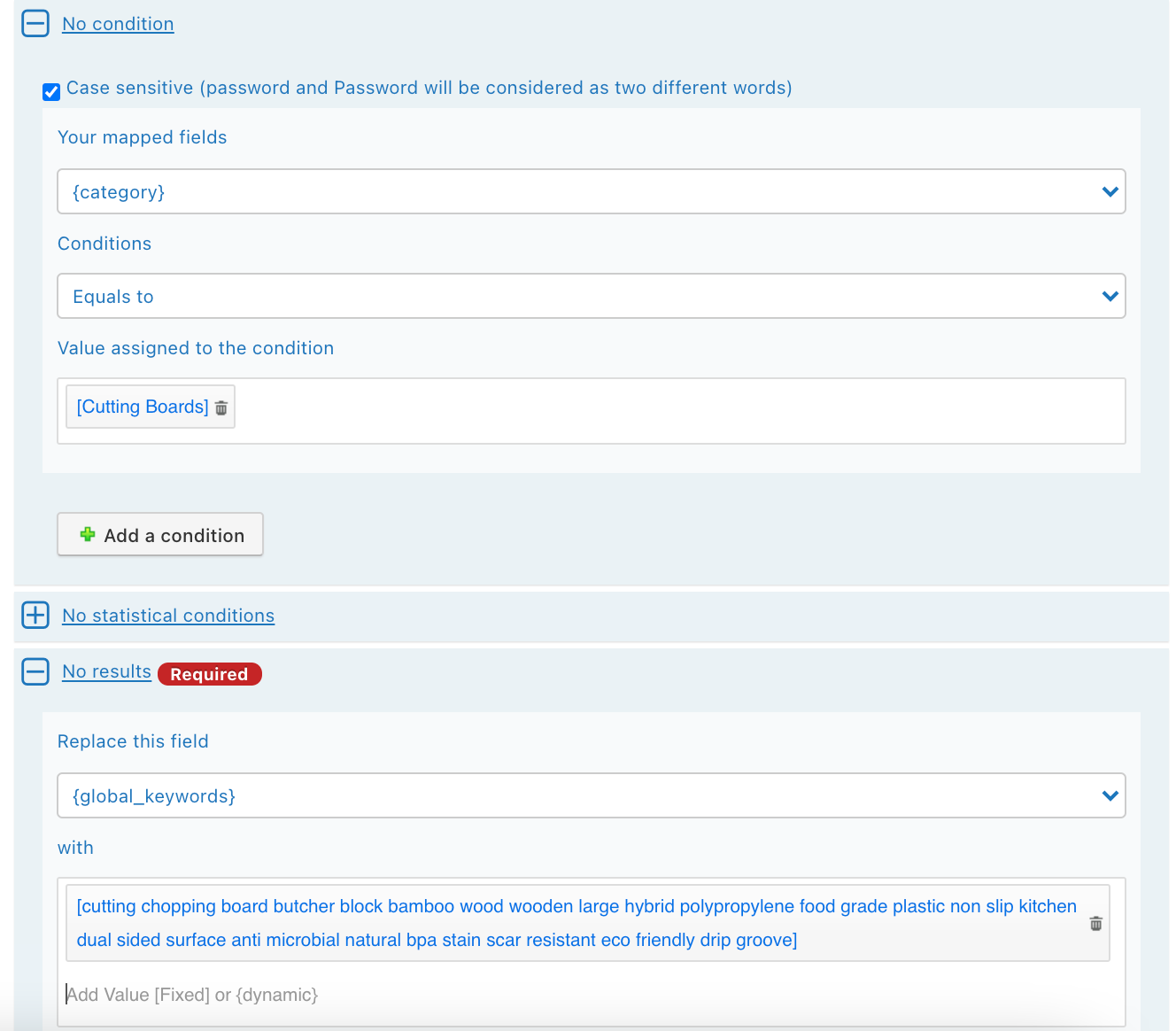Click the red Required badge
Image resolution: width=1176 pixels, height=1031 pixels.
(x=210, y=674)
